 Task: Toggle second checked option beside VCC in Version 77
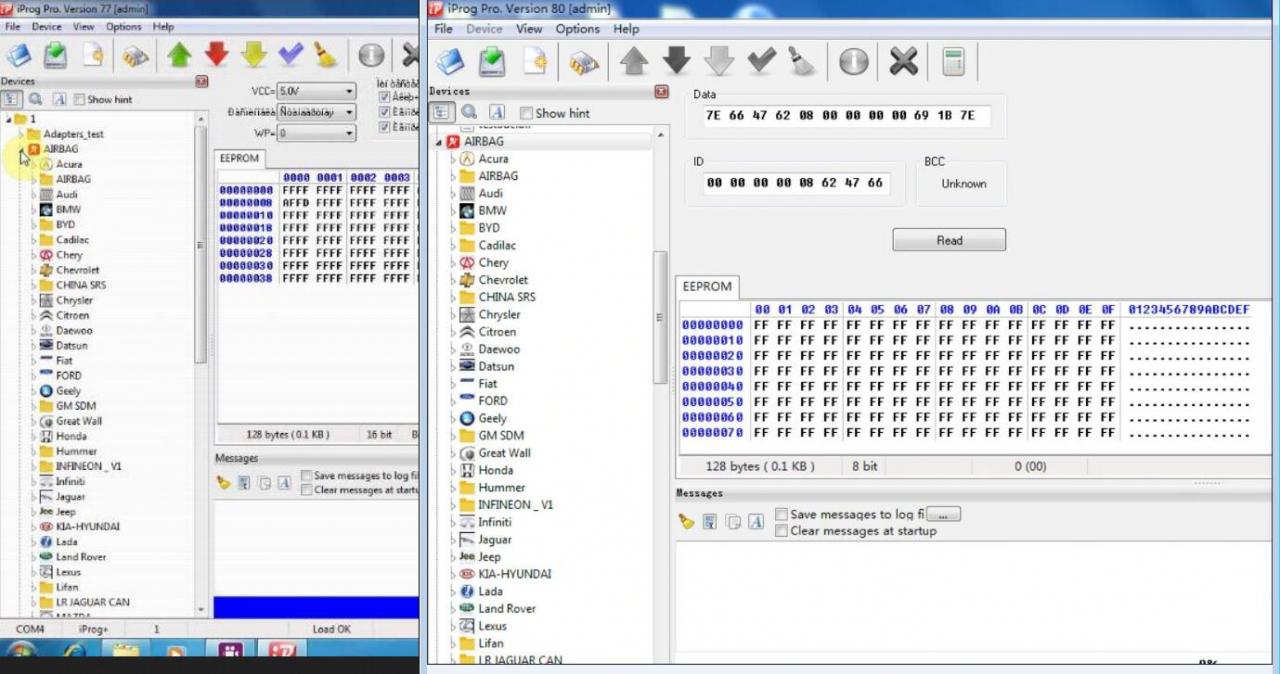(384, 112)
